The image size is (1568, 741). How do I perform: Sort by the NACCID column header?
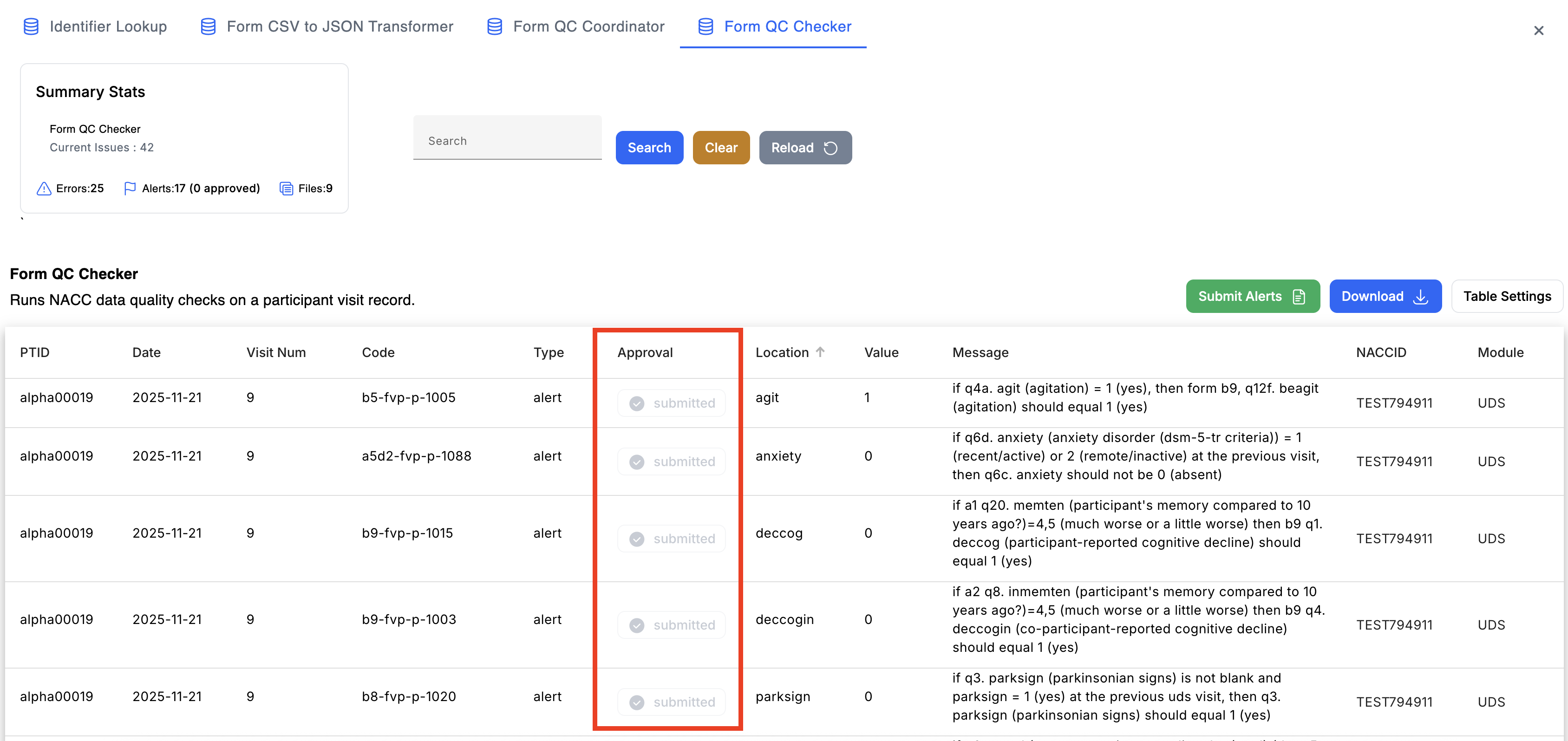point(1380,352)
